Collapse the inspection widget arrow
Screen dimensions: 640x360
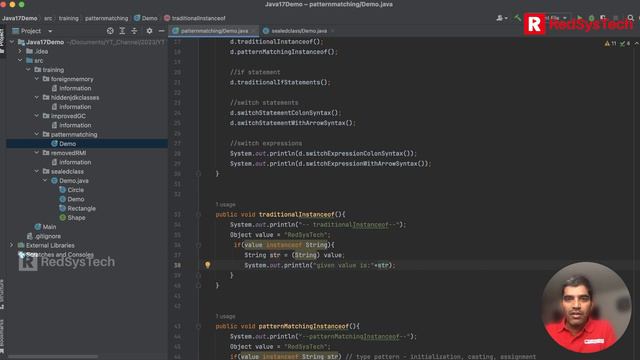(x=636, y=43)
